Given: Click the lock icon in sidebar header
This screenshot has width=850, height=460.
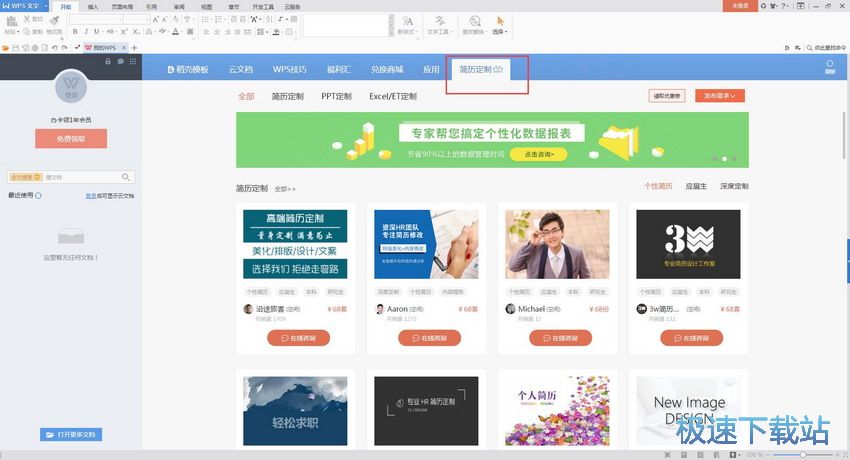Looking at the screenshot, I should (x=108, y=61).
